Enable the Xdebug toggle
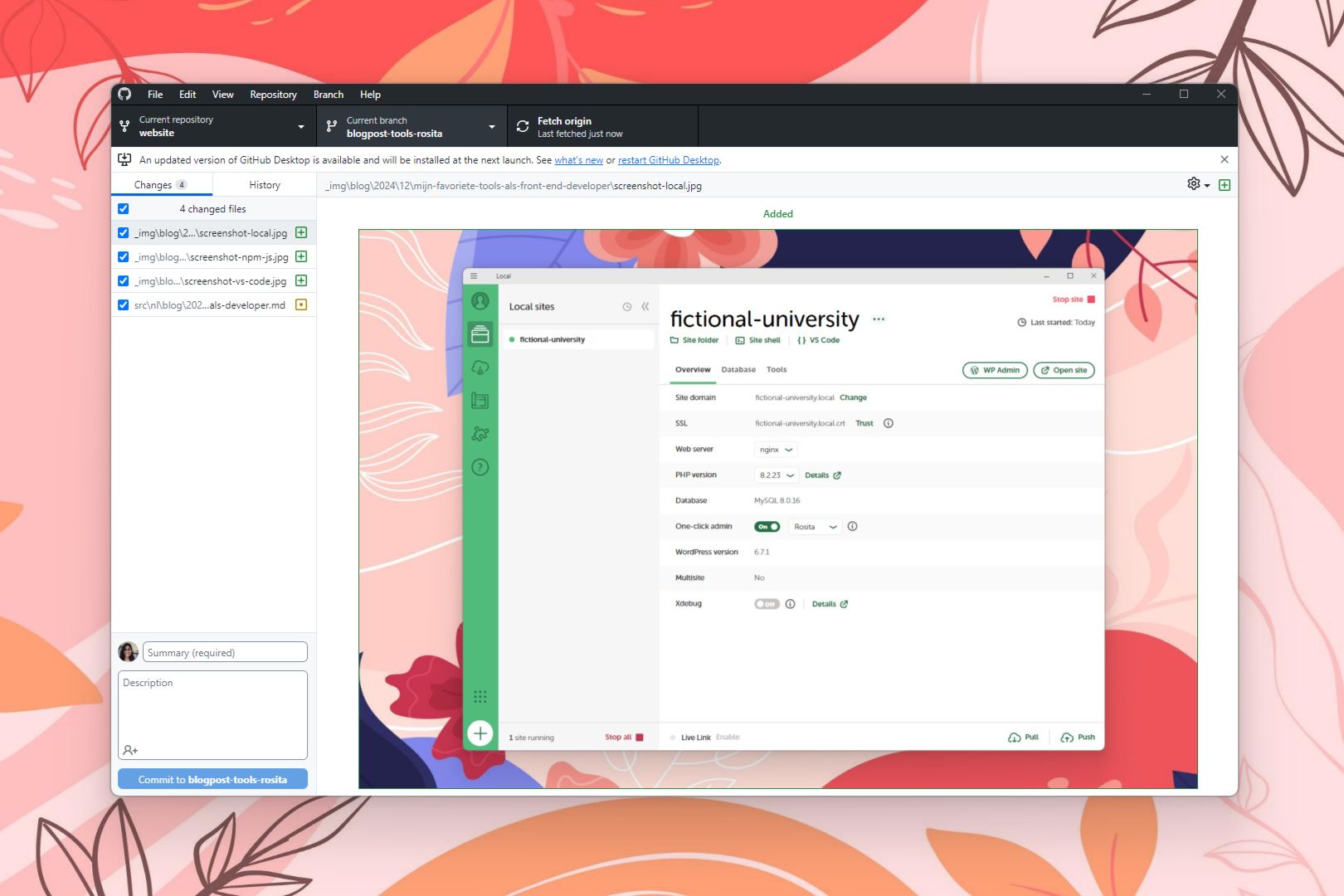Screen dimensions: 1344x896 pyautogui.click(x=767, y=603)
